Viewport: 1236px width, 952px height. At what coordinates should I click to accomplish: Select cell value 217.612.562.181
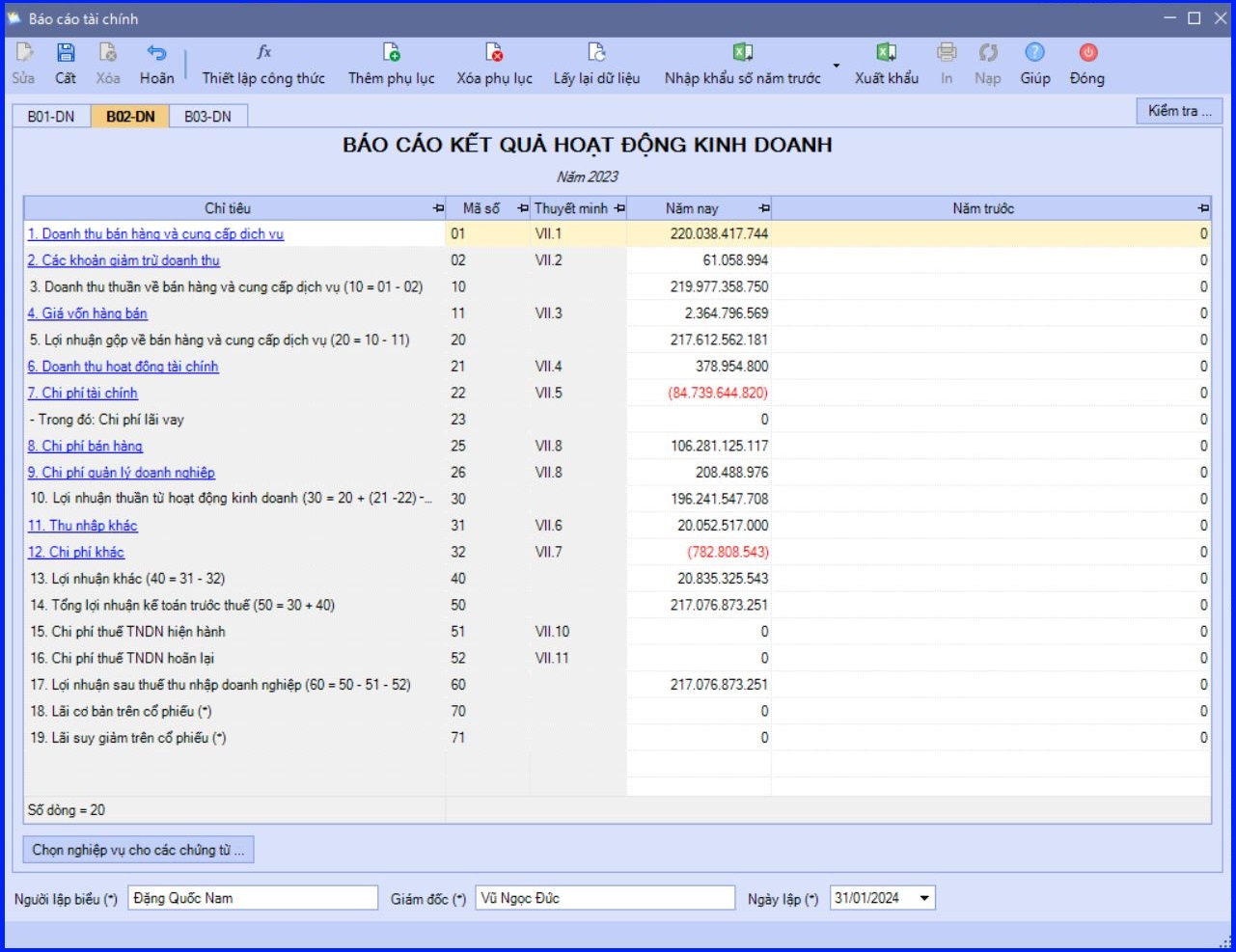719,340
